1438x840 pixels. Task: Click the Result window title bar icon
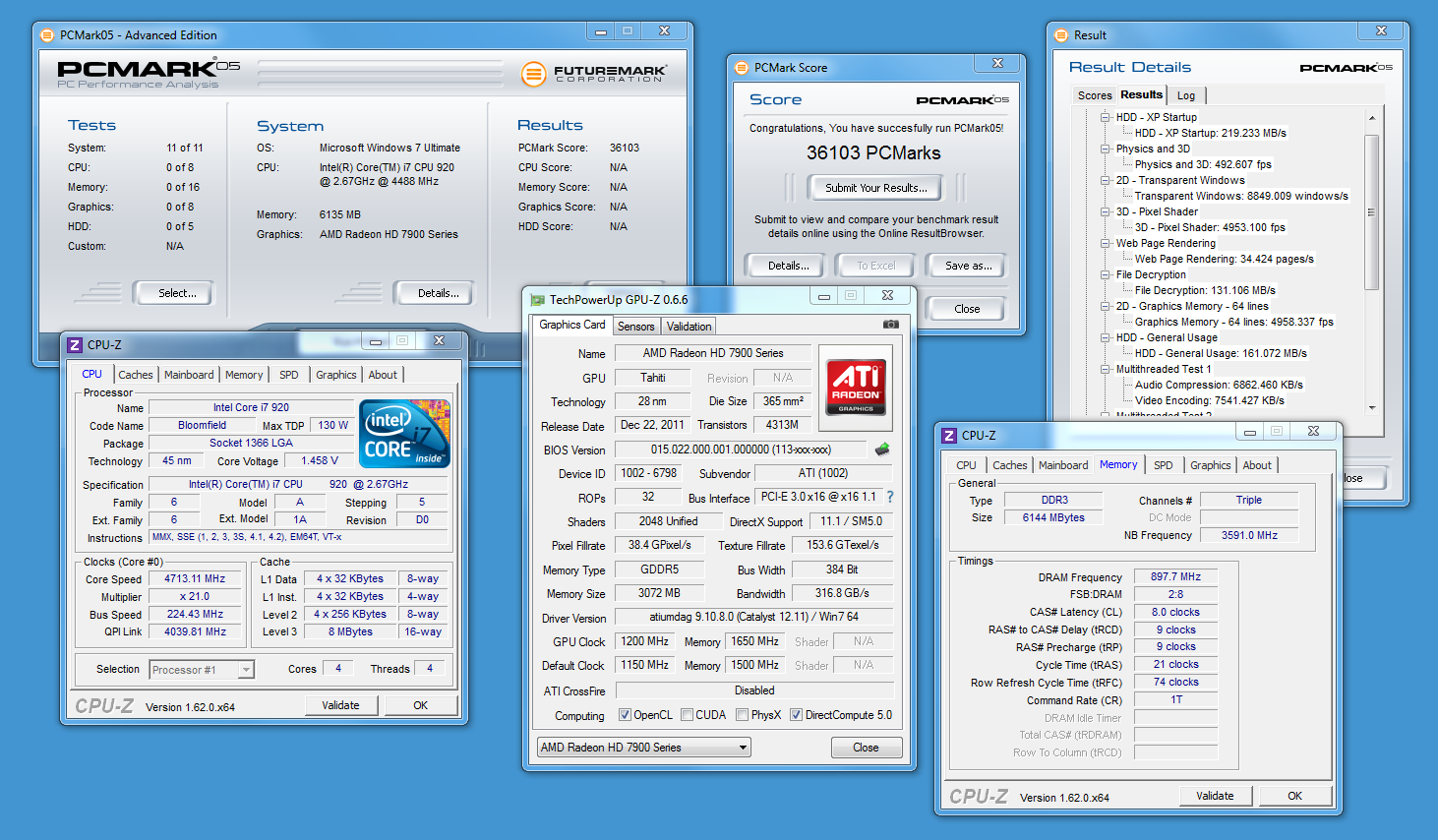click(1060, 35)
